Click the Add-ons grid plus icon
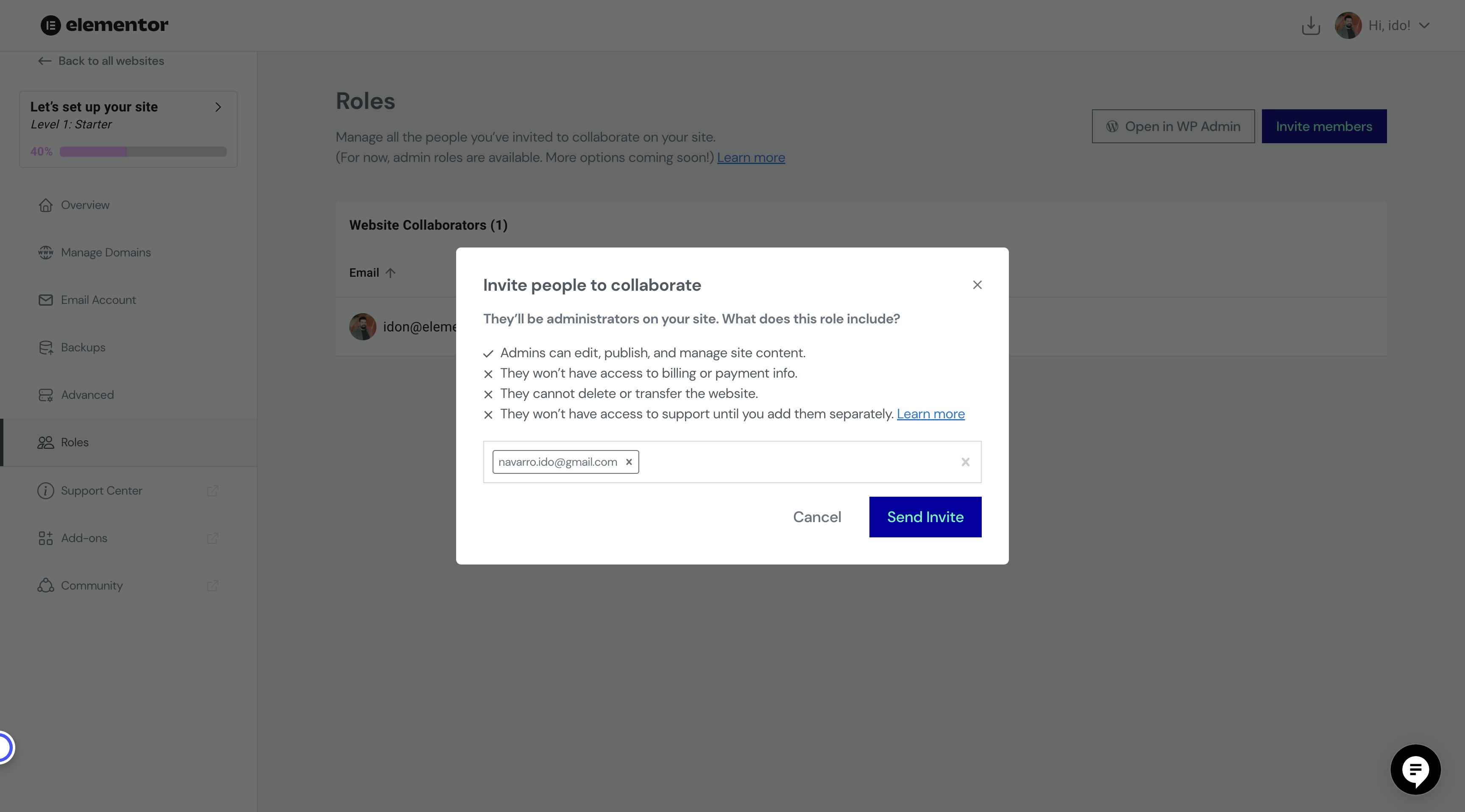 pos(45,538)
